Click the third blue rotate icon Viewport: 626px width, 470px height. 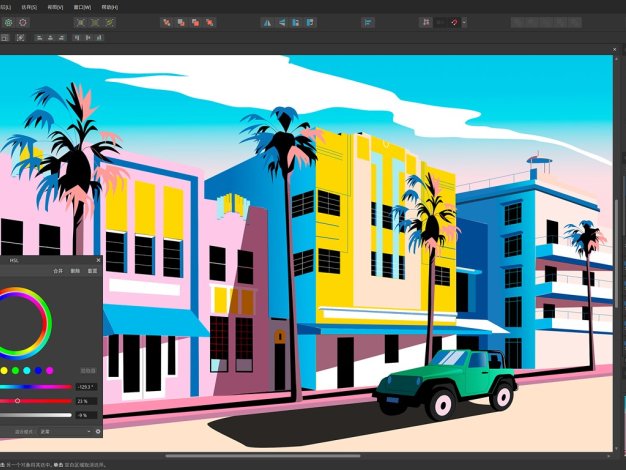point(296,23)
